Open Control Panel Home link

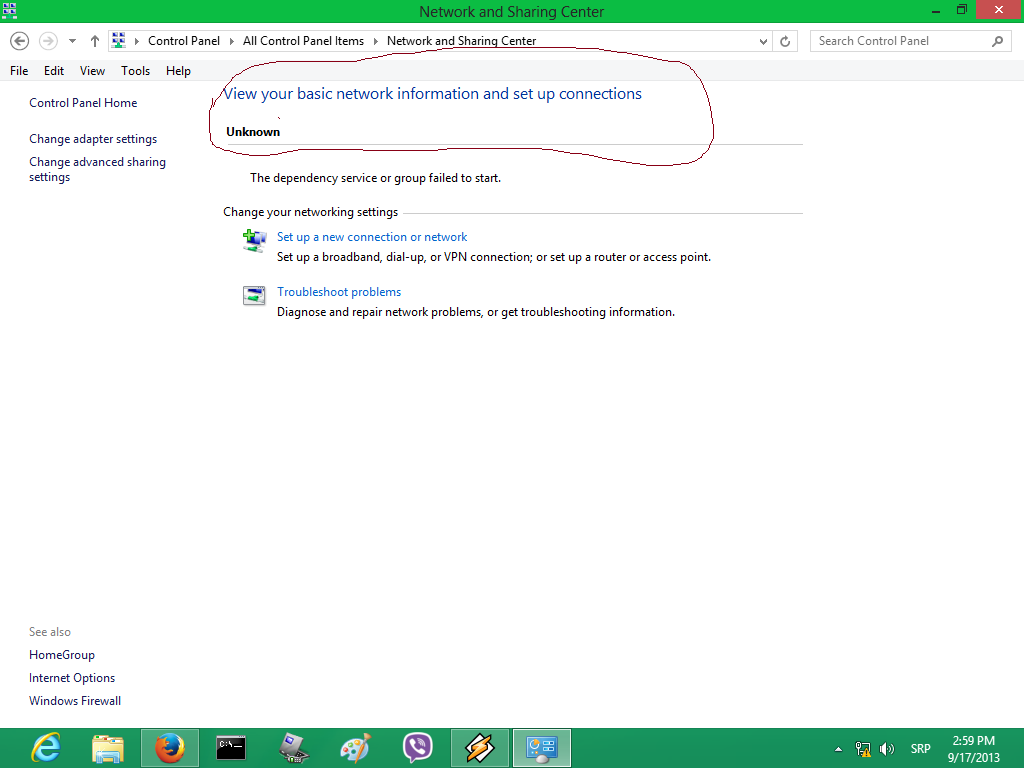tap(83, 103)
